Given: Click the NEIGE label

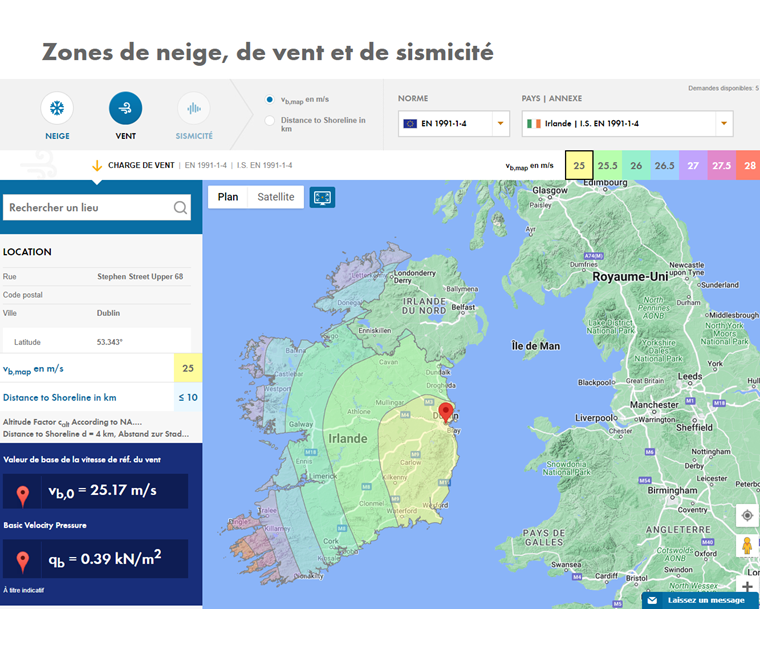Looking at the screenshot, I should pyautogui.click(x=57, y=136).
